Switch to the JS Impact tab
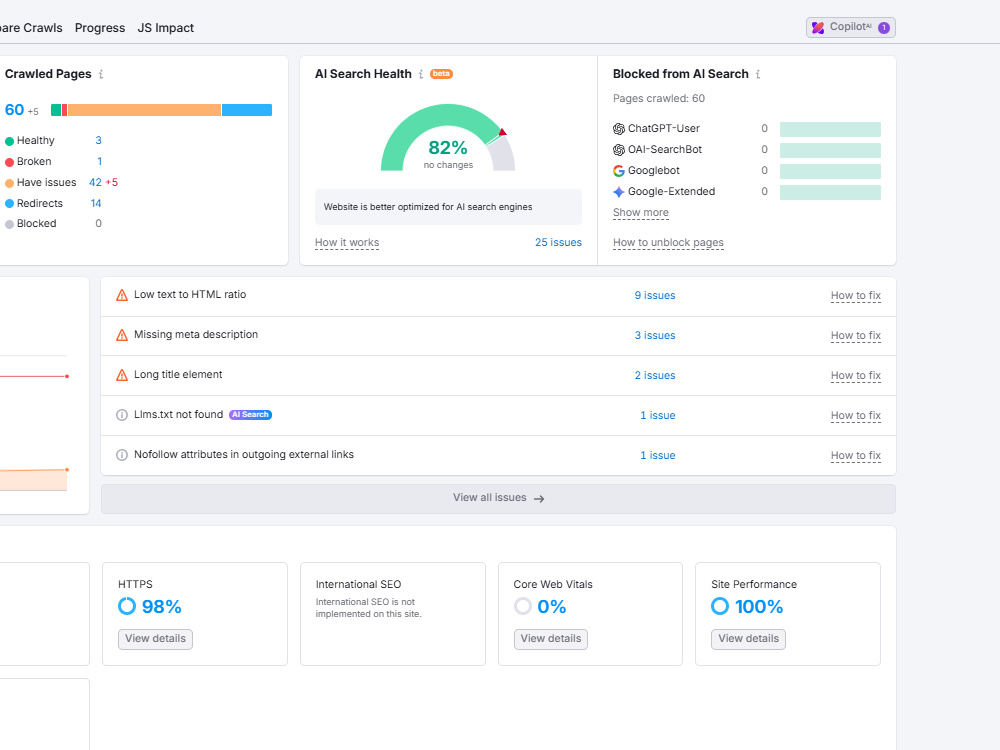The width and height of the screenshot is (1000, 750). pos(165,28)
